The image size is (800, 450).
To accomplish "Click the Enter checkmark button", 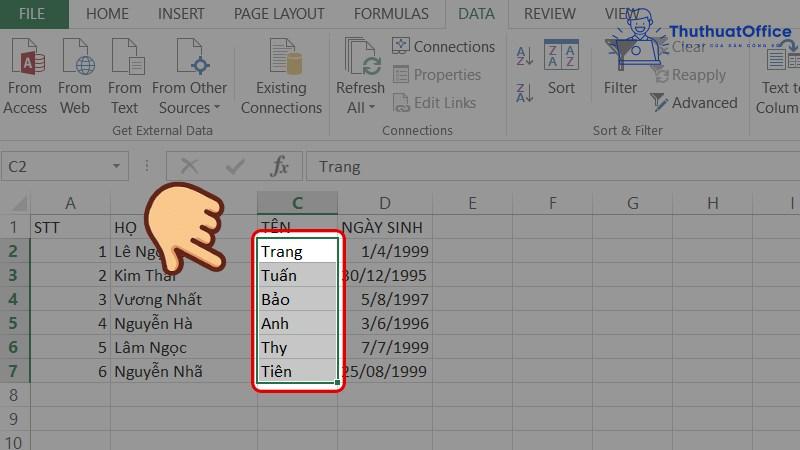I will (235, 166).
